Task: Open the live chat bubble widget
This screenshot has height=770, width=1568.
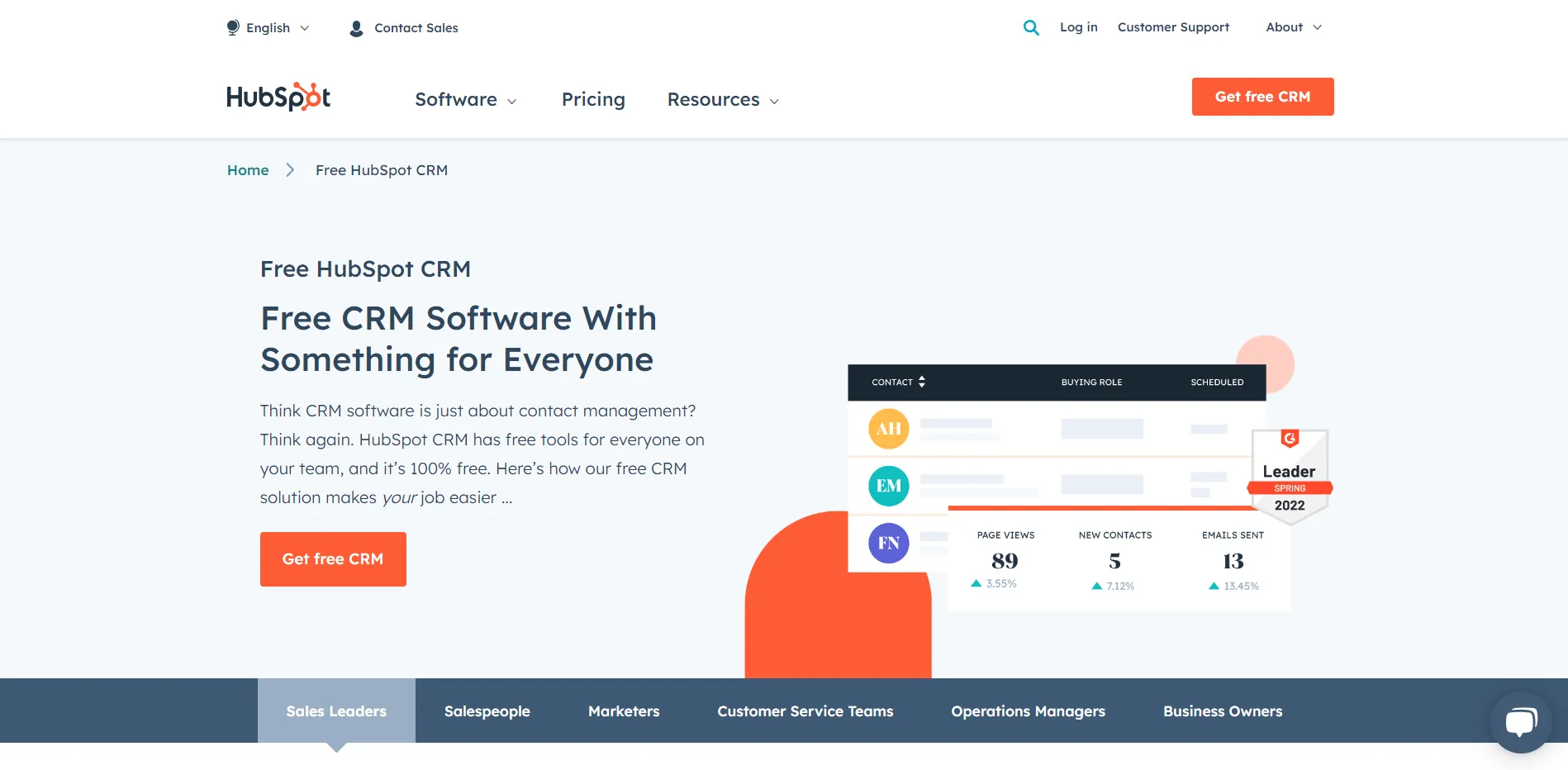Action: [x=1521, y=721]
